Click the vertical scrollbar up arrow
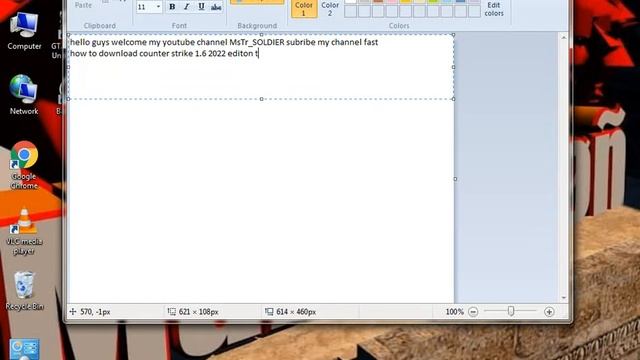The width and height of the screenshot is (640, 360). [x=564, y=38]
